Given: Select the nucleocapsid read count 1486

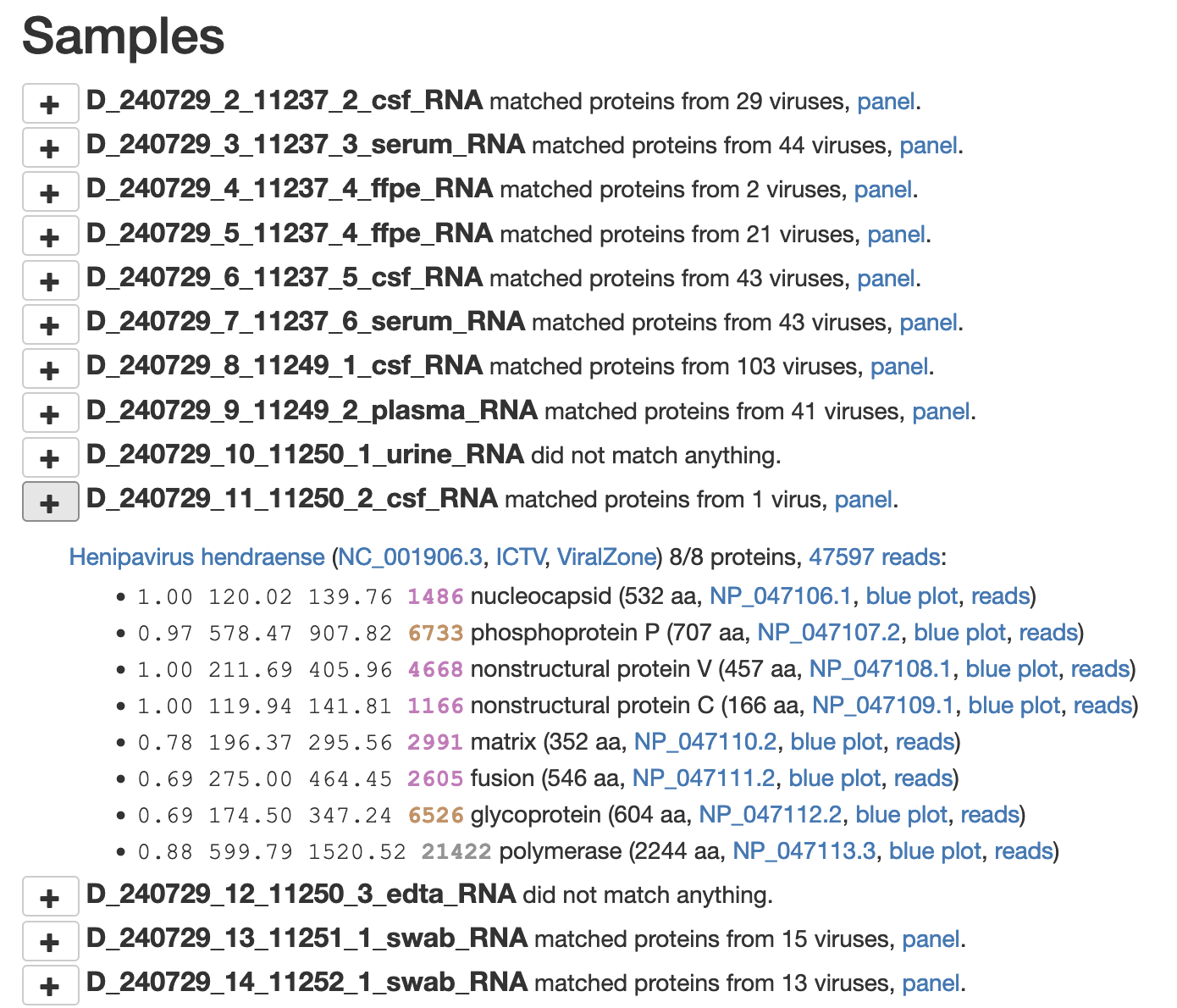Looking at the screenshot, I should pyautogui.click(x=435, y=596).
